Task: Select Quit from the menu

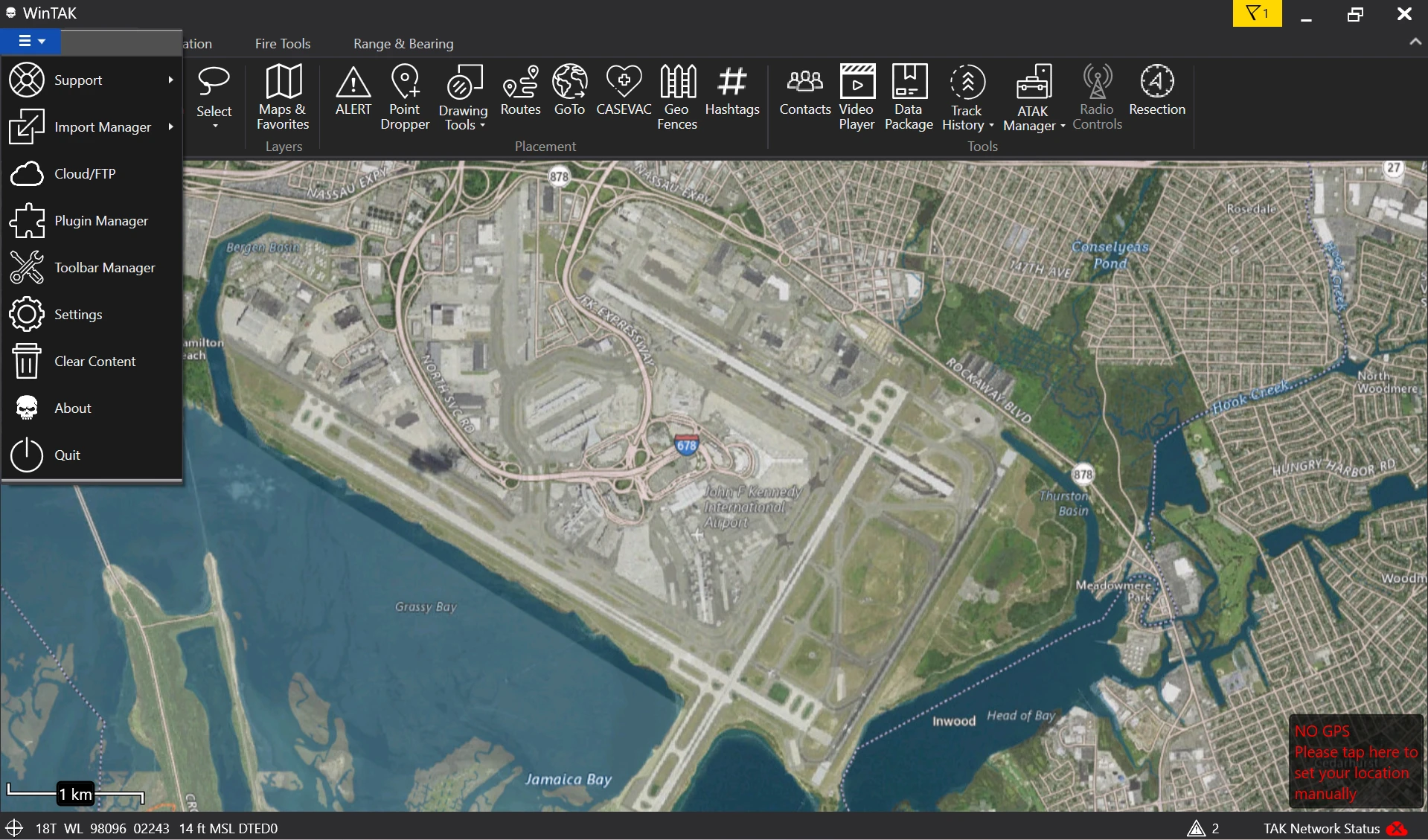Action: tap(92, 455)
